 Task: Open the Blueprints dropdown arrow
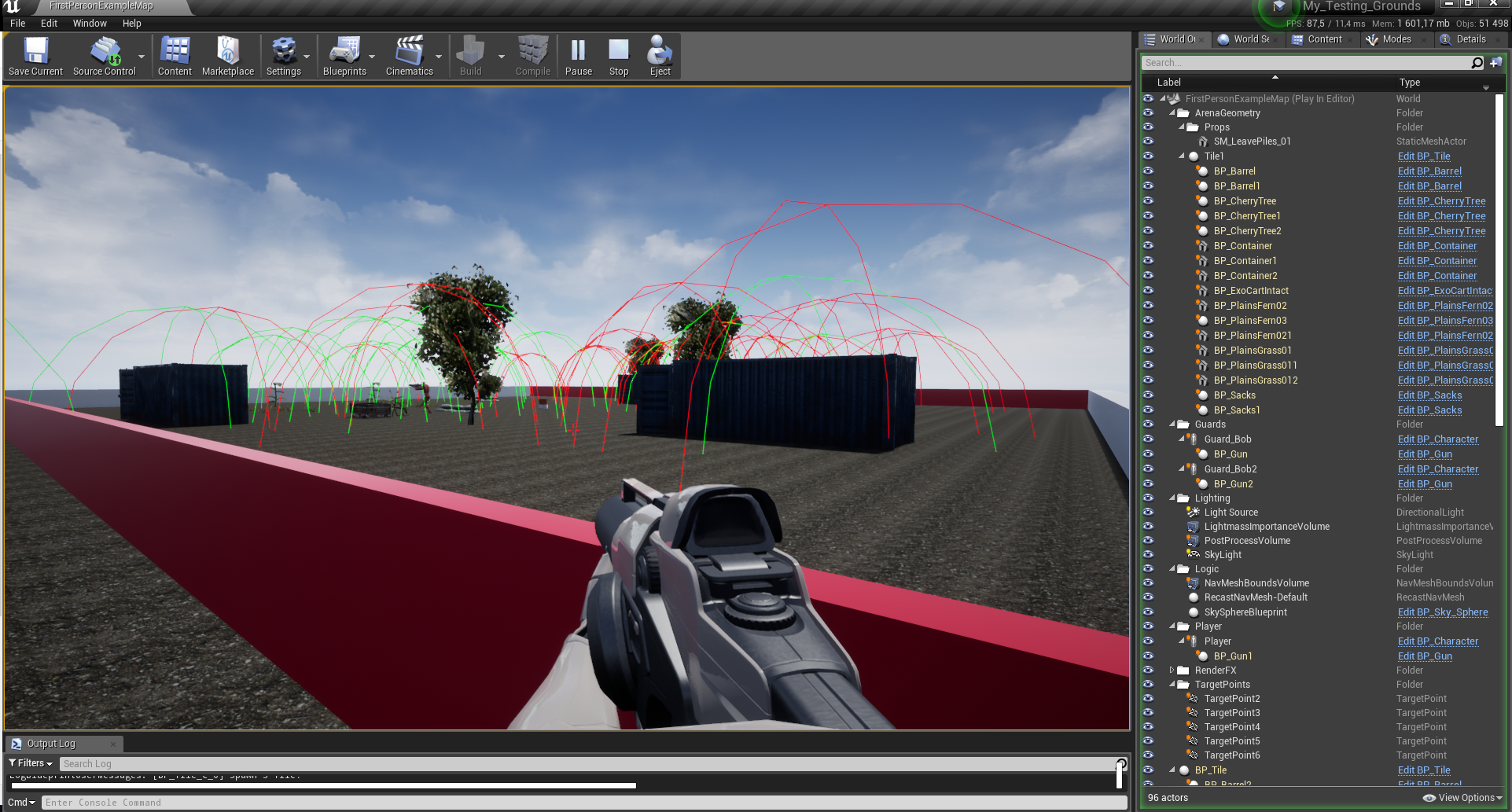coord(372,57)
